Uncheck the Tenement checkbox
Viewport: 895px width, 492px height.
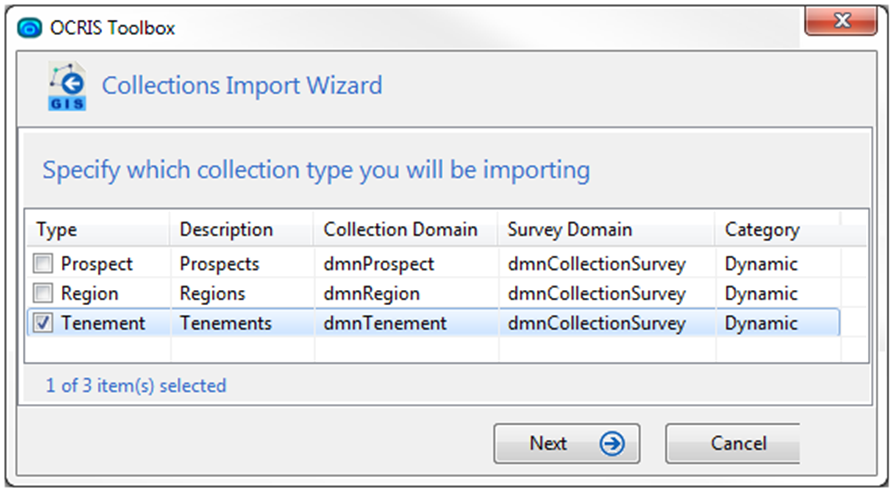(x=43, y=323)
